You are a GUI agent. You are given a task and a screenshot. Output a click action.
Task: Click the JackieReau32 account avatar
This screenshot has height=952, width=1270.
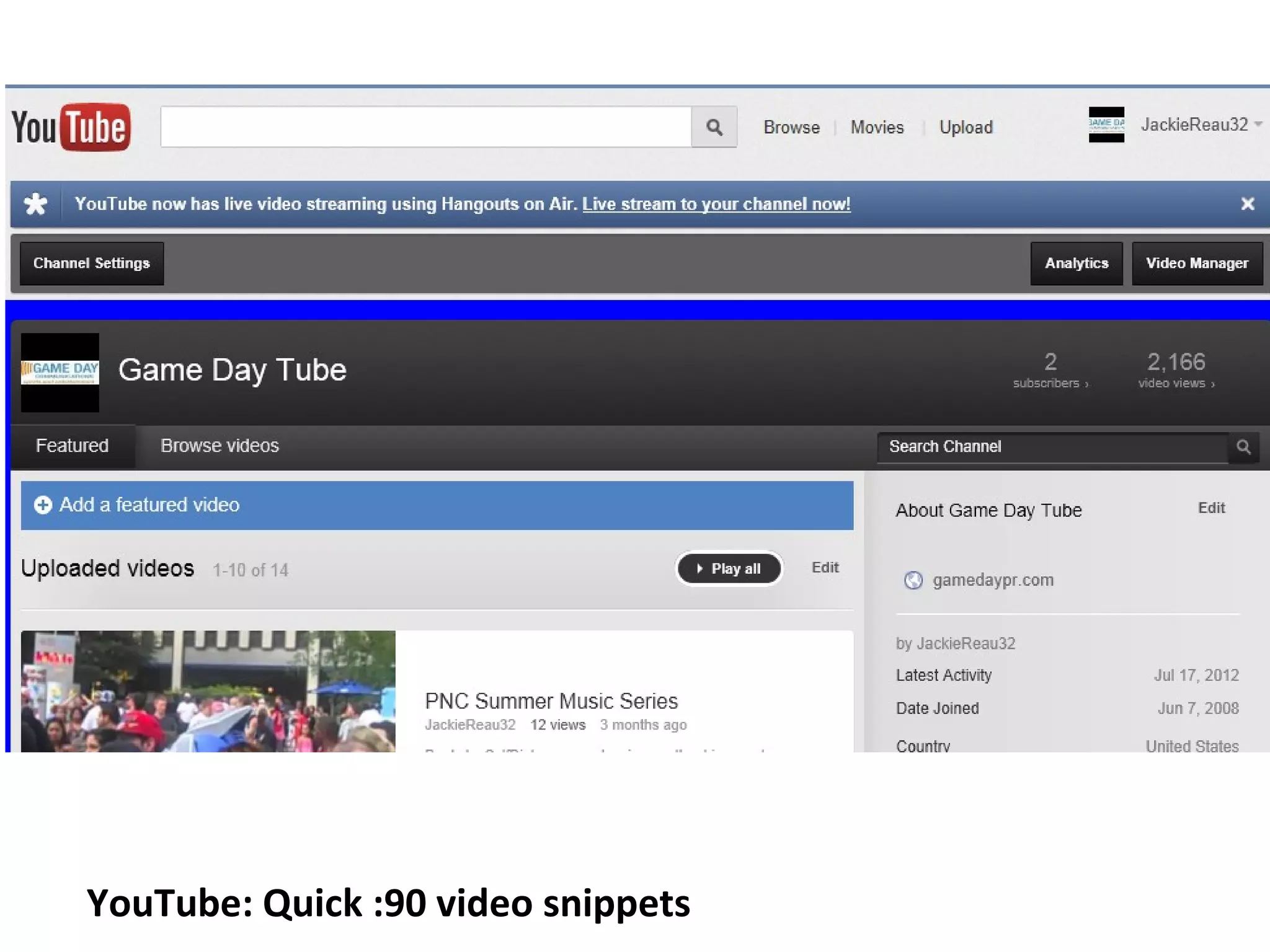tap(1106, 125)
